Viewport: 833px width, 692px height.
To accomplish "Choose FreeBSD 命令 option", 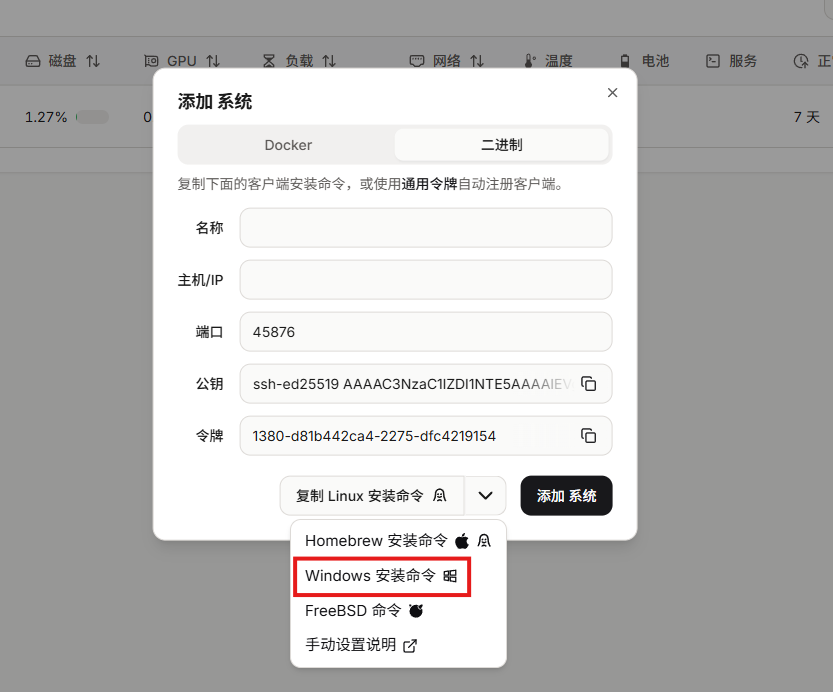I will click(364, 610).
